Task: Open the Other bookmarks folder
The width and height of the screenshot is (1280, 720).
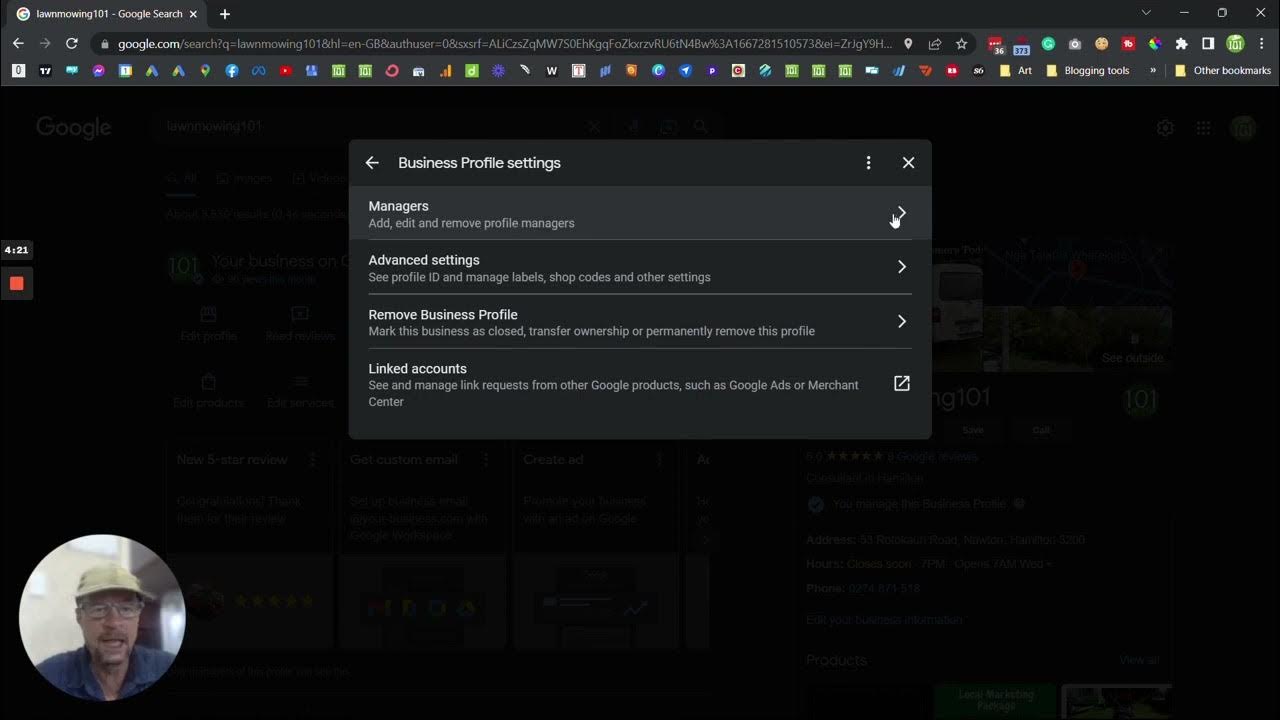Action: [1222, 71]
